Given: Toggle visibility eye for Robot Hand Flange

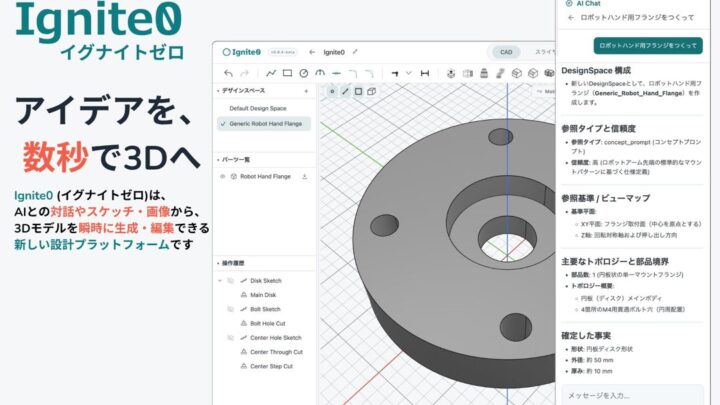Looking at the screenshot, I should 223,176.
